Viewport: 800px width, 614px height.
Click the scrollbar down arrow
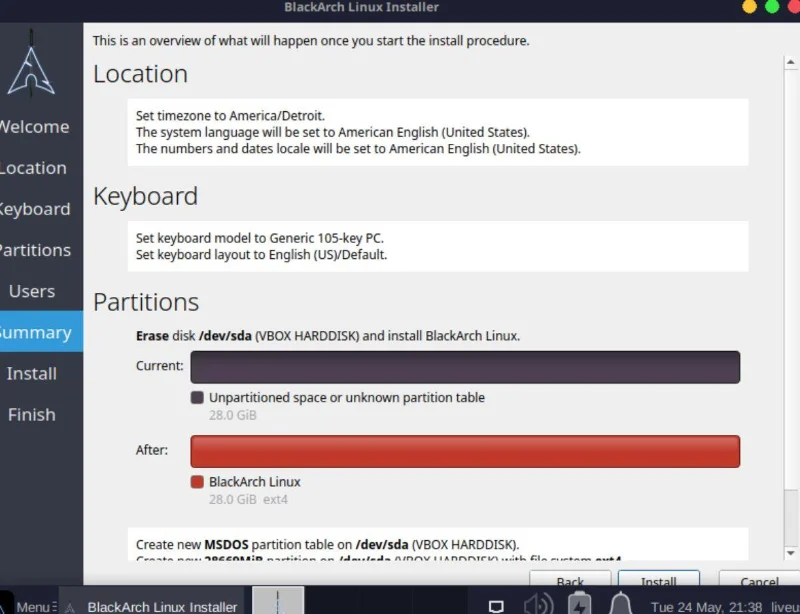(x=791, y=553)
